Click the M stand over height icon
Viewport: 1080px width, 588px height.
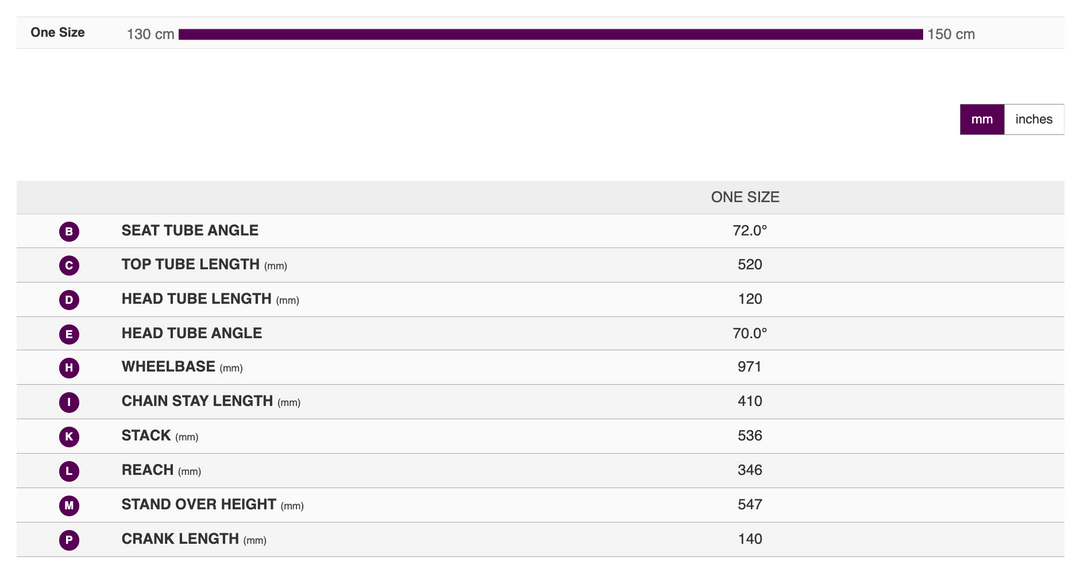(69, 505)
